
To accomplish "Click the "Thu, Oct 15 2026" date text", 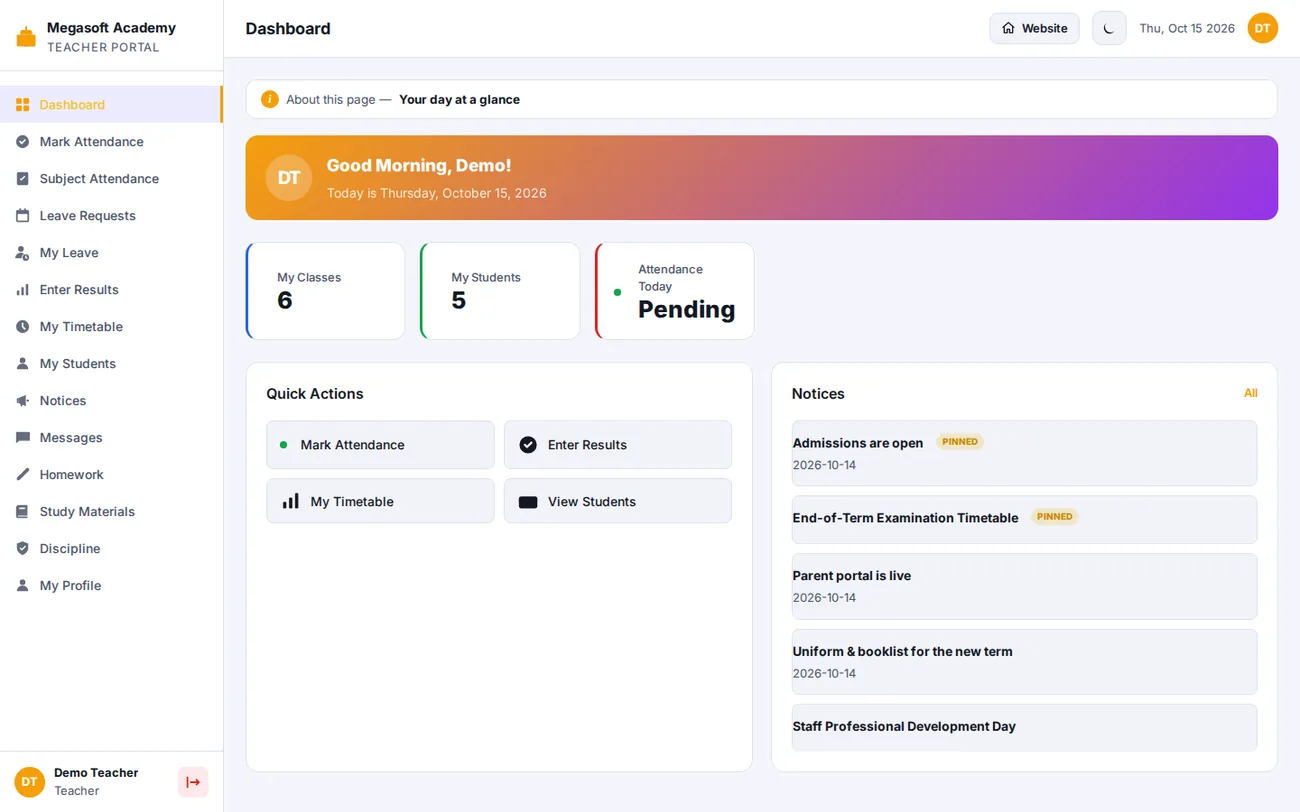I will click(1187, 28).
